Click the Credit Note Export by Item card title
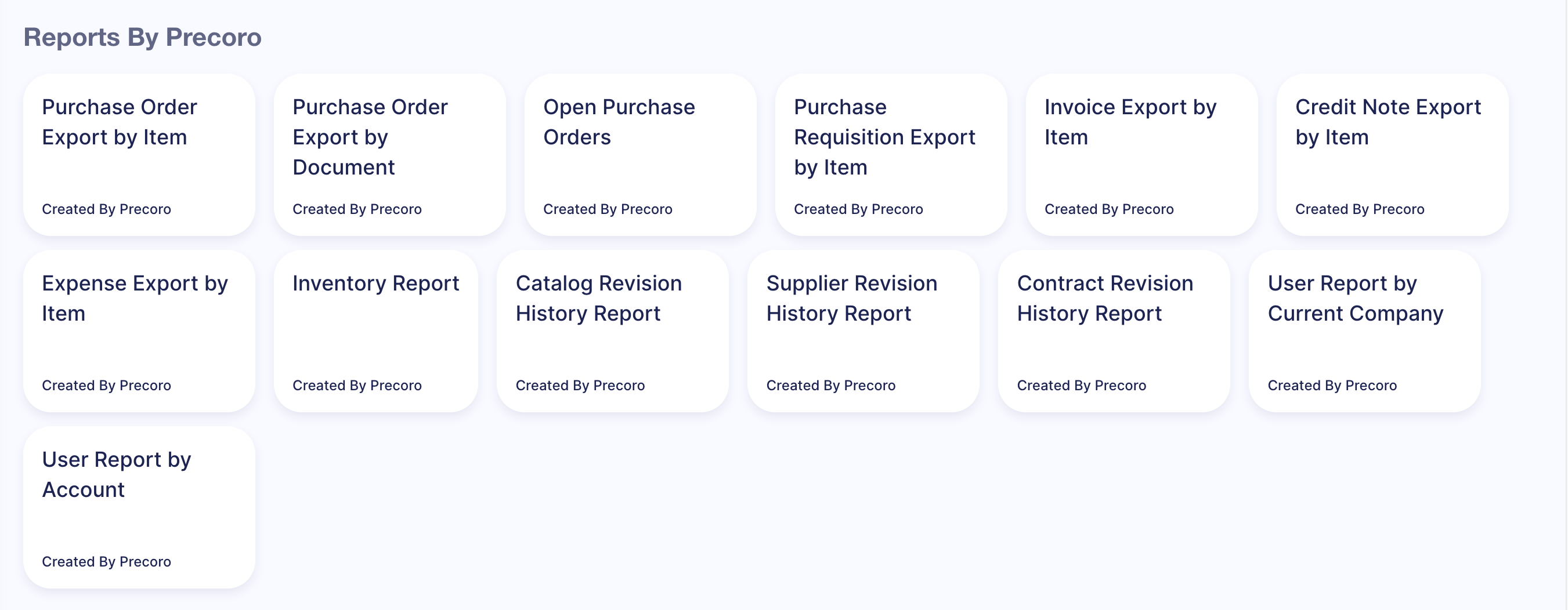Image resolution: width=1568 pixels, height=610 pixels. pos(1389,122)
